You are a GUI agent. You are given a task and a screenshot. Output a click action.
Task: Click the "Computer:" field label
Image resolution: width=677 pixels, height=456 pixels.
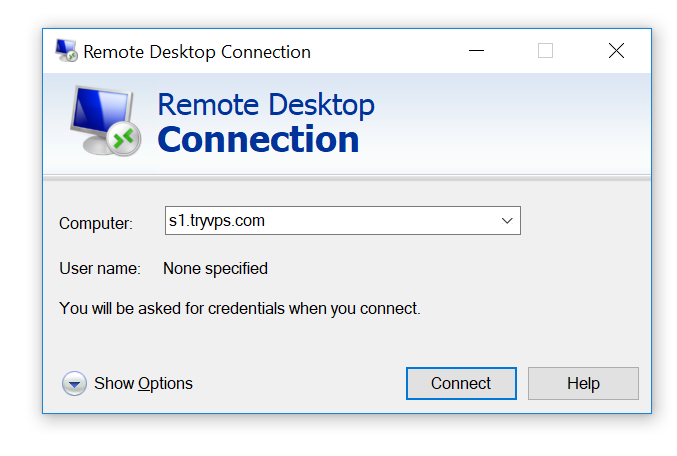coord(96,223)
